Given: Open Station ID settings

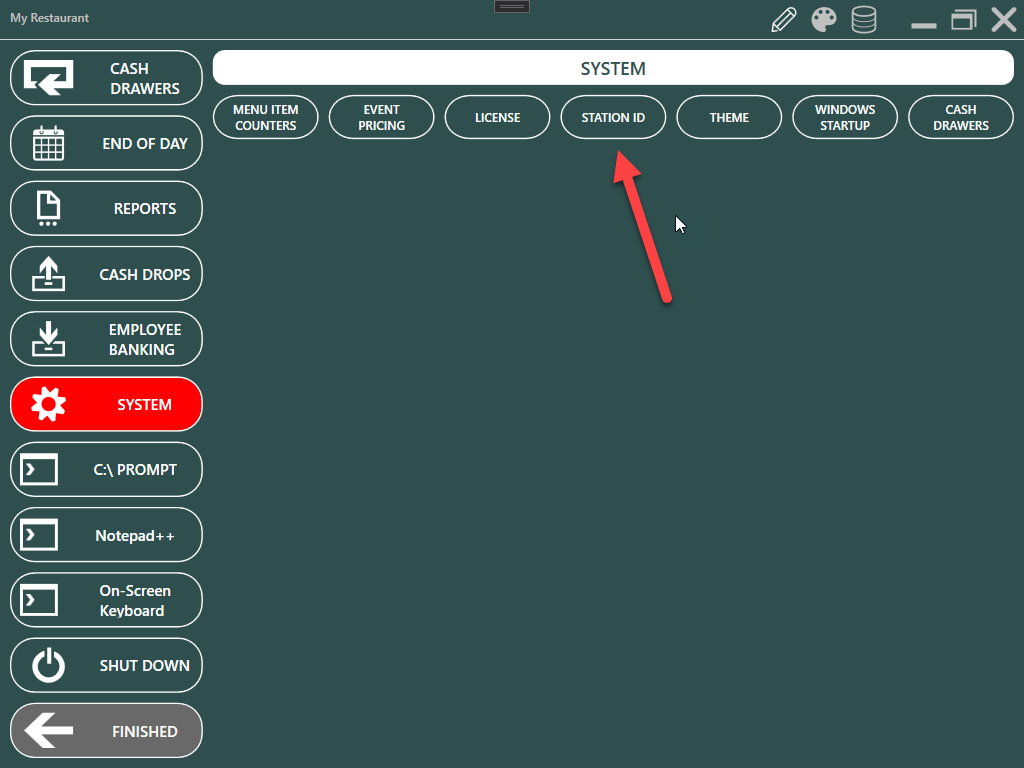Looking at the screenshot, I should click(x=613, y=118).
